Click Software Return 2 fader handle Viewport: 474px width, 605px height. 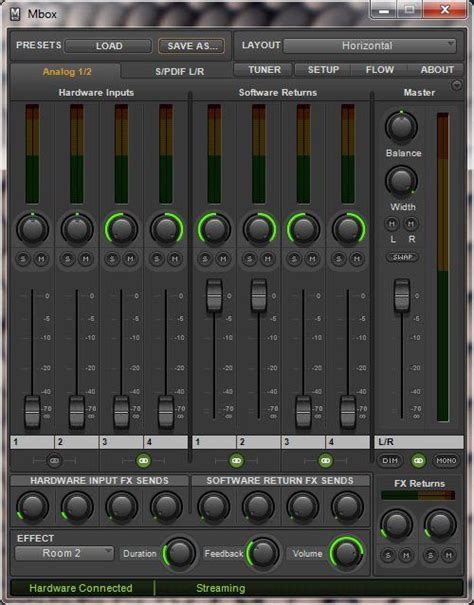[259, 296]
